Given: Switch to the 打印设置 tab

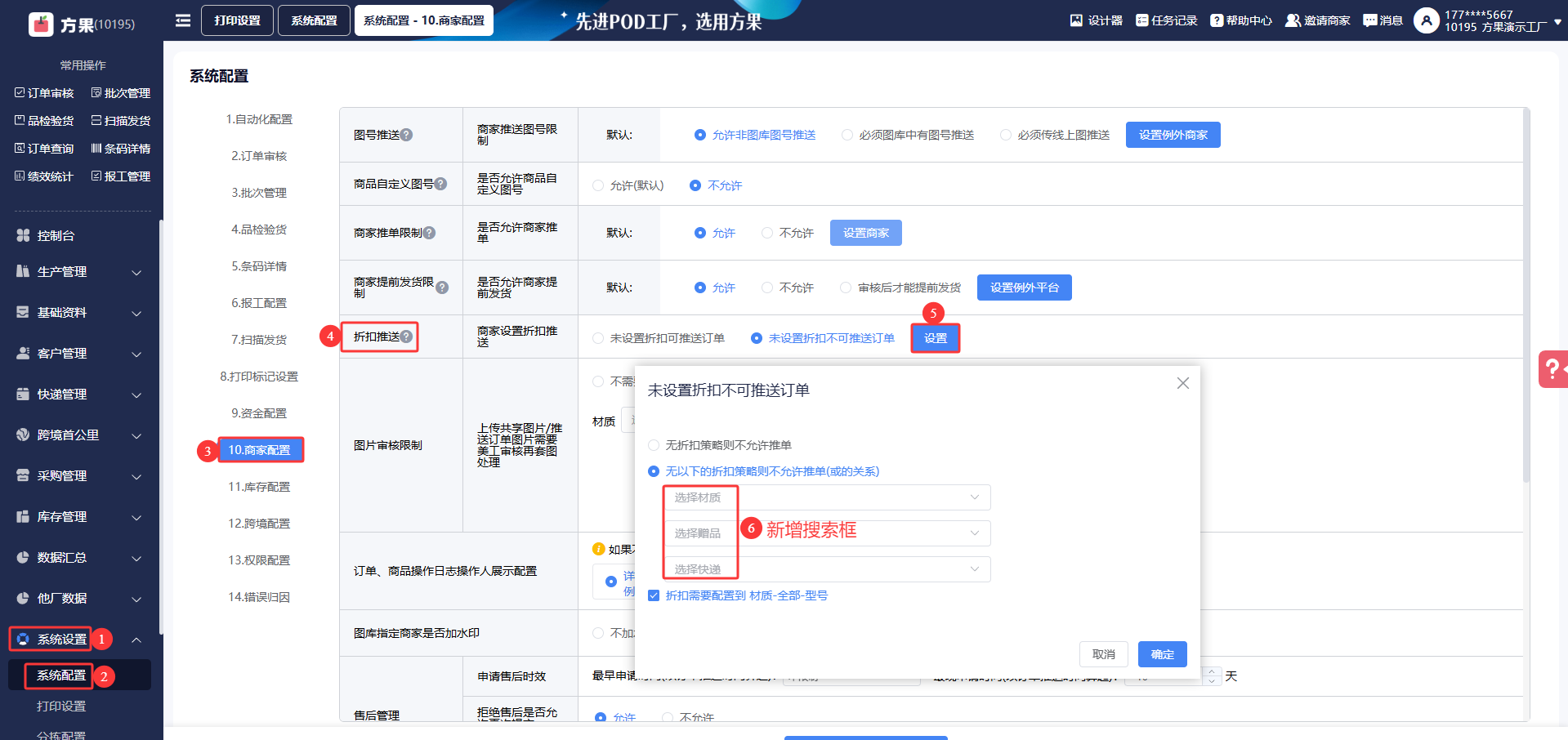Looking at the screenshot, I should 237,20.
